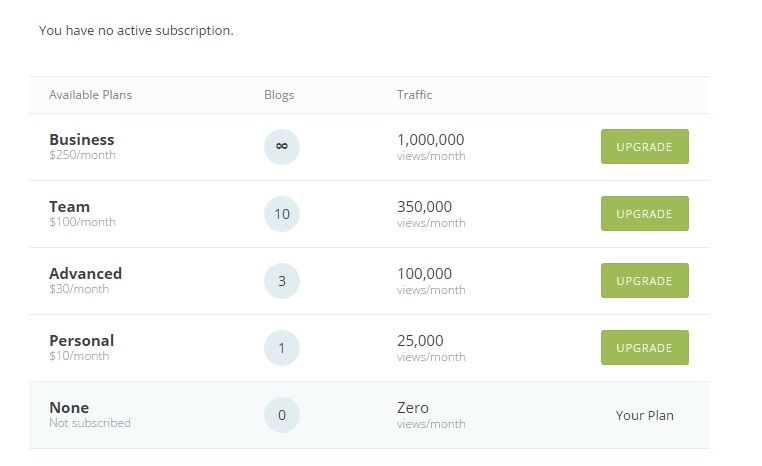
Task: Upgrade to the Business plan
Action: [x=644, y=146]
